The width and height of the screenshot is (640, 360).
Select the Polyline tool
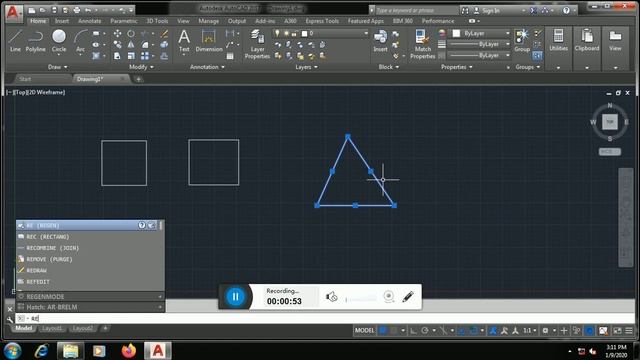pos(36,41)
